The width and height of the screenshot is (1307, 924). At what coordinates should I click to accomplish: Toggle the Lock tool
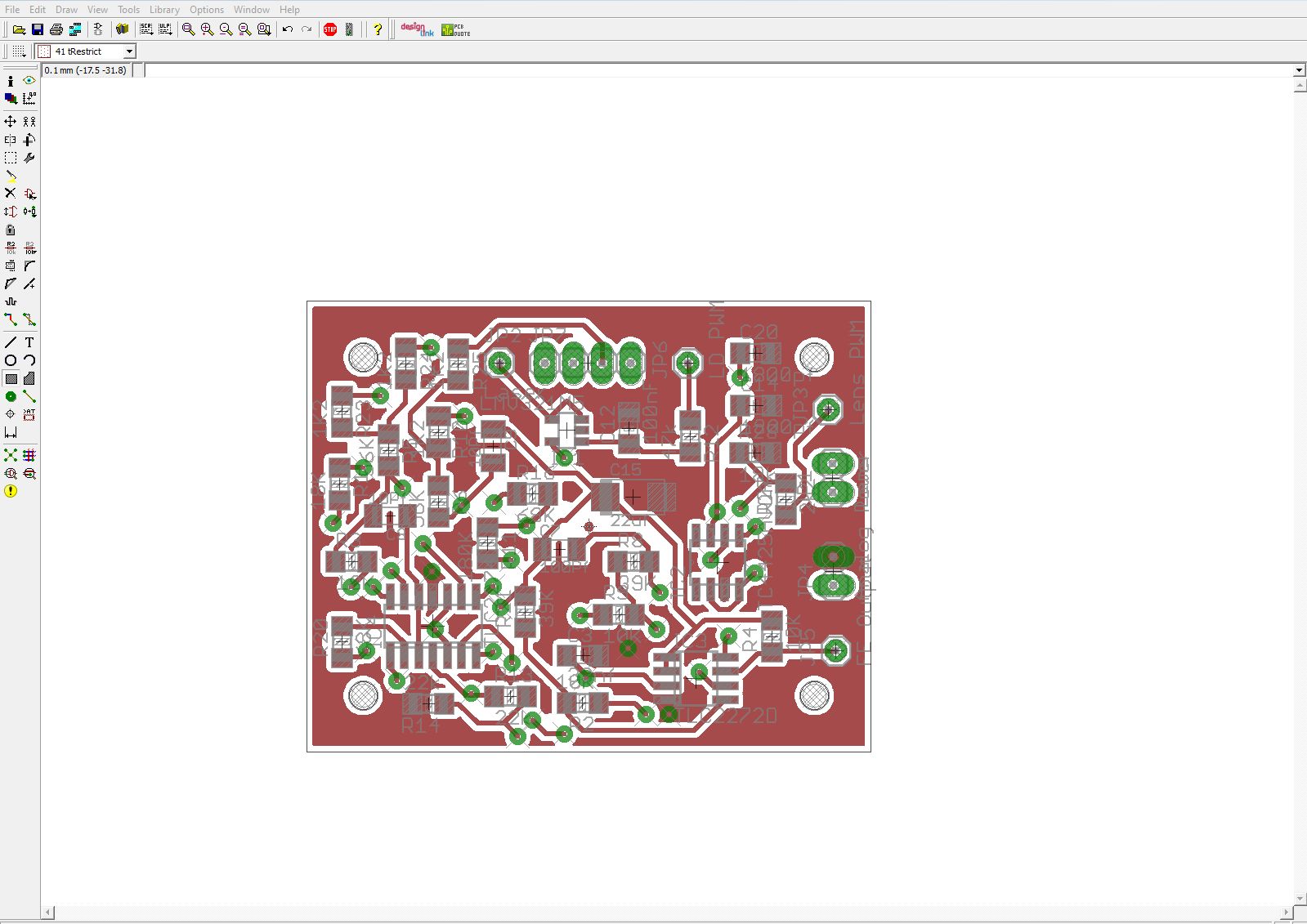coord(11,230)
